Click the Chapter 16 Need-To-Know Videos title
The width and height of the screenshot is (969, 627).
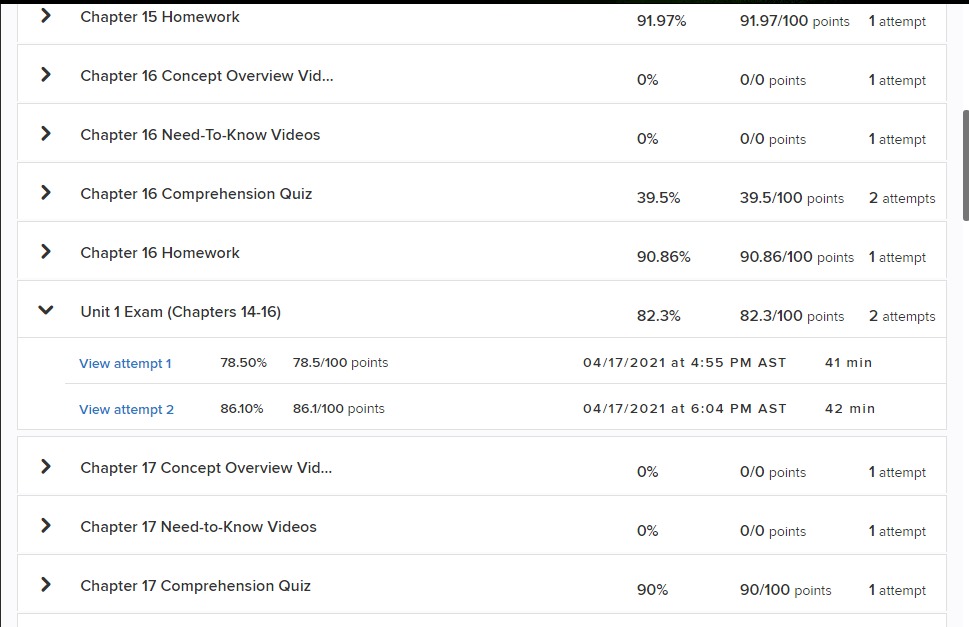[200, 135]
